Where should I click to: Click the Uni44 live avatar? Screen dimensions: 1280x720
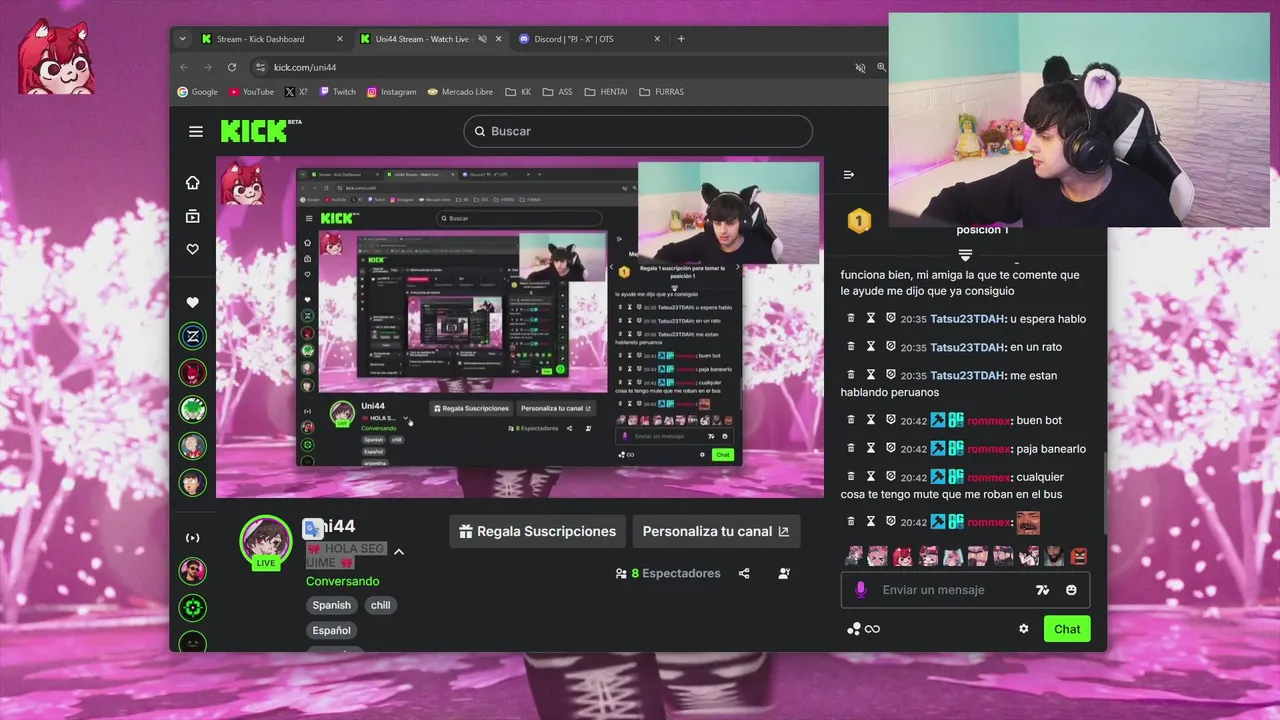[265, 542]
